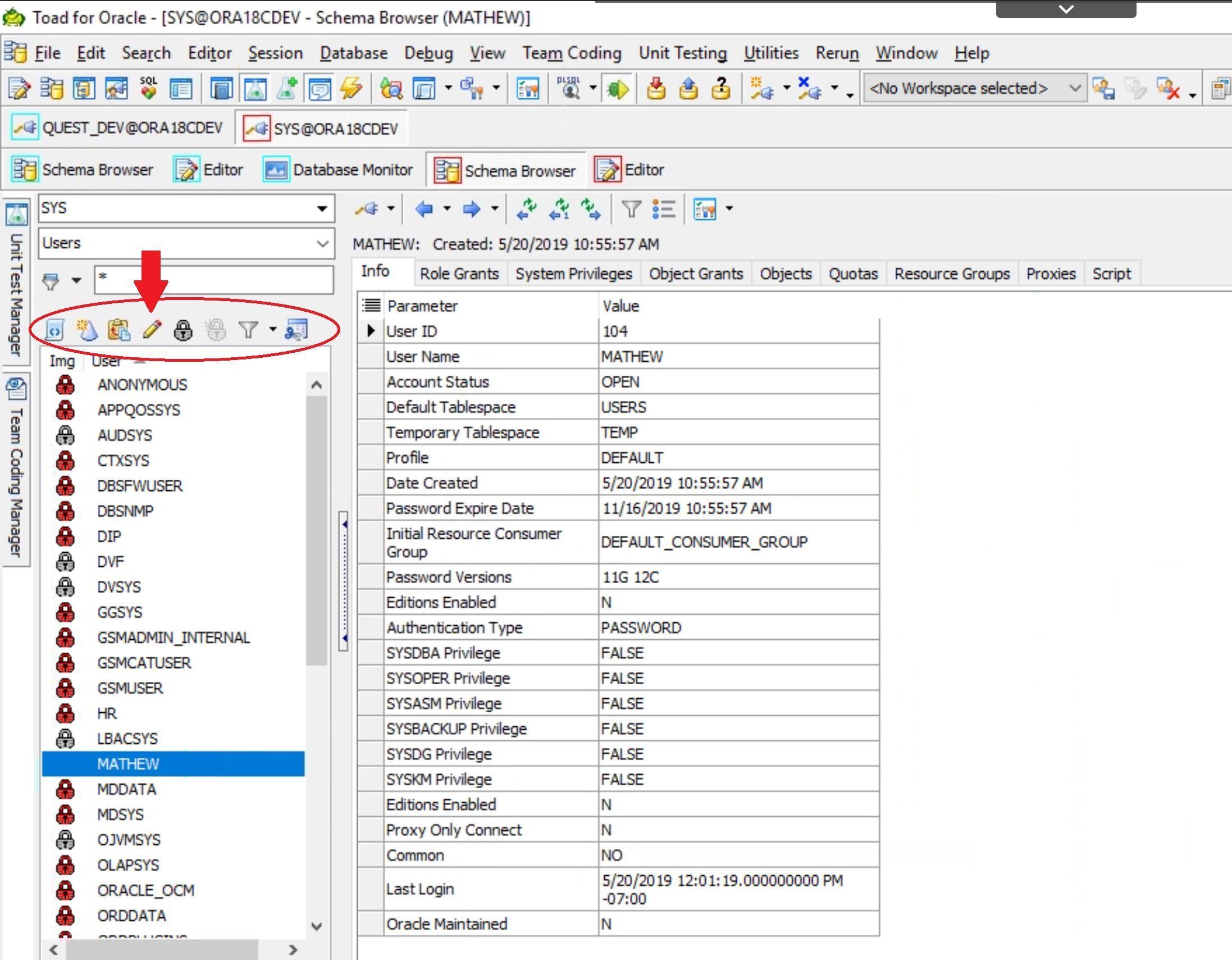This screenshot has height=960, width=1232.
Task: Select the MATHEW user row
Action: (173, 763)
